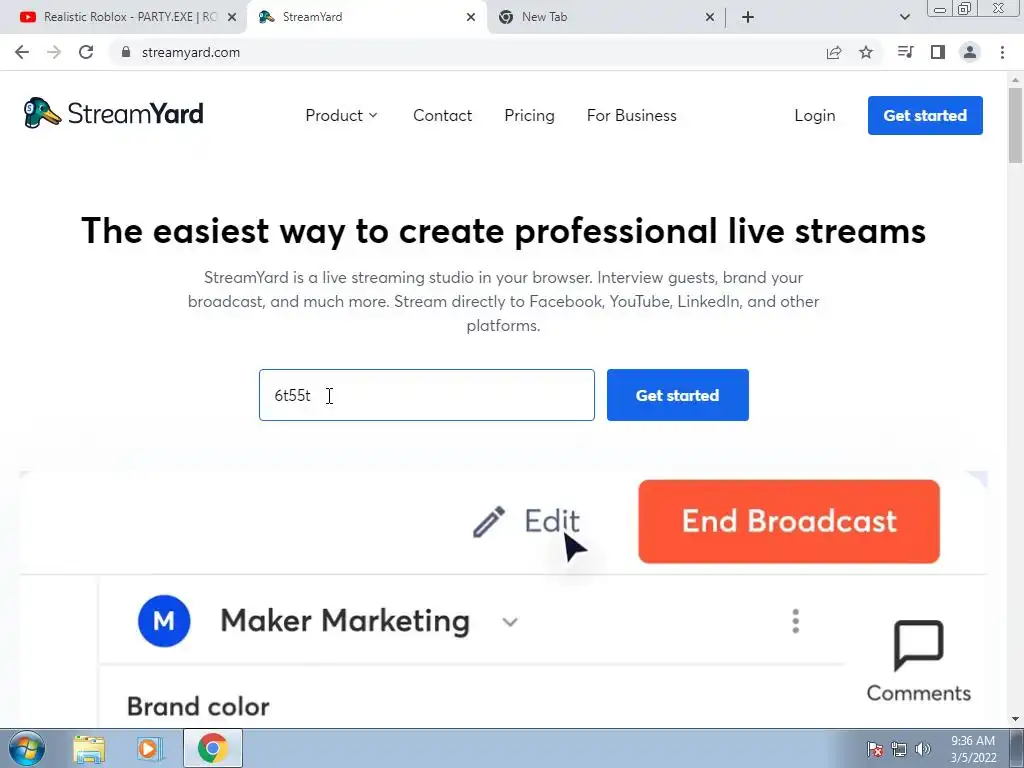
Task: Click the Comments speech bubble icon
Action: click(918, 645)
